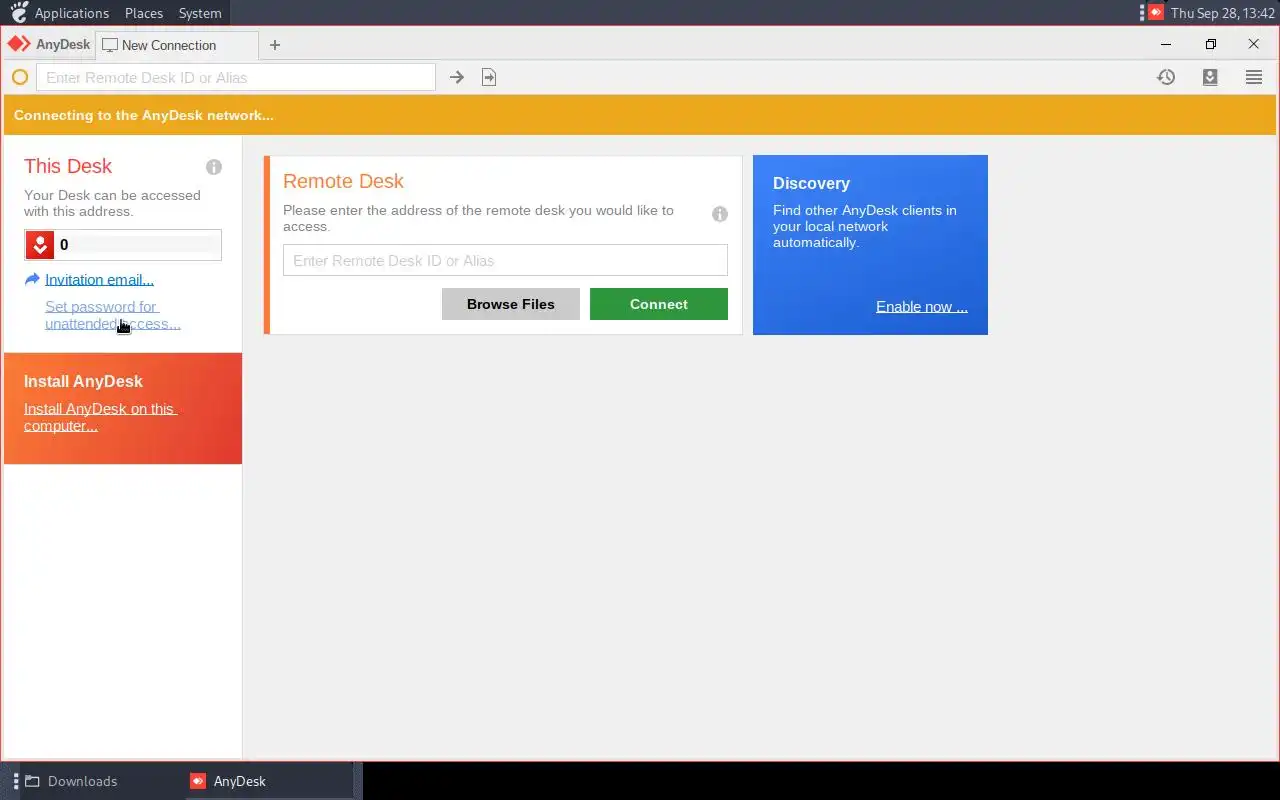The image size is (1280, 800).
Task: Click Enable now link in Discovery
Action: point(922,307)
